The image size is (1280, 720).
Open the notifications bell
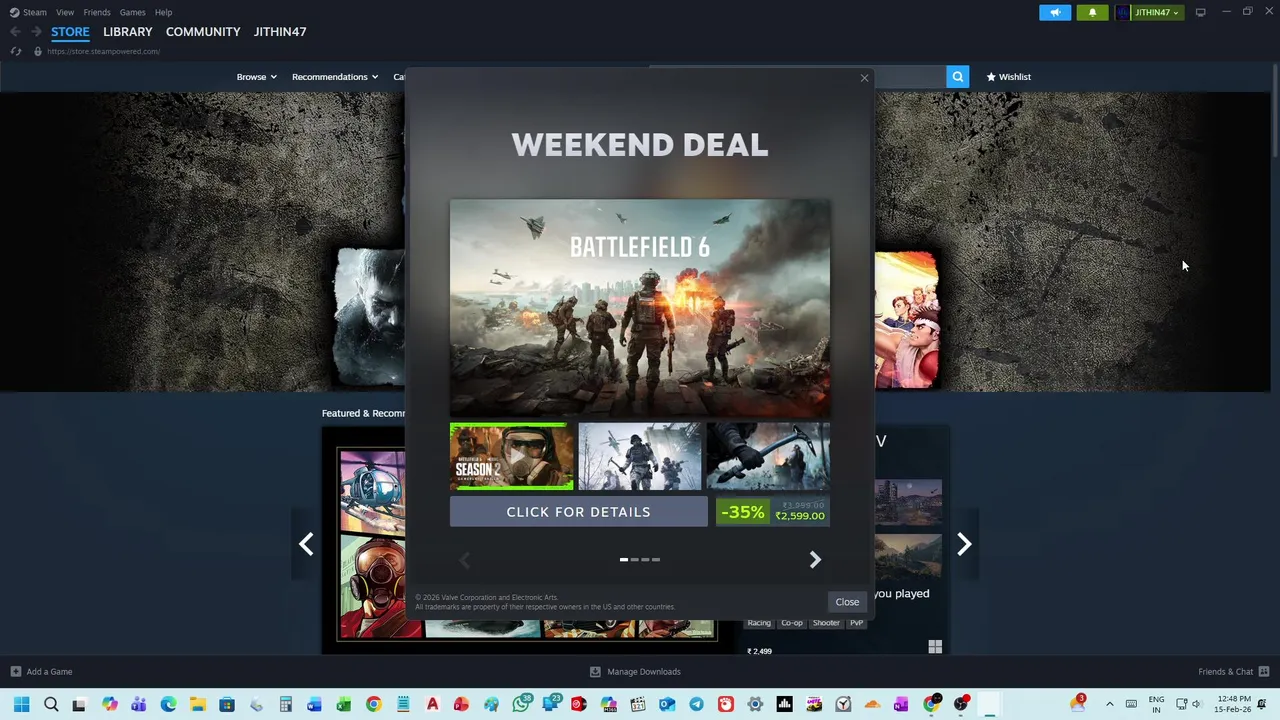(1092, 12)
